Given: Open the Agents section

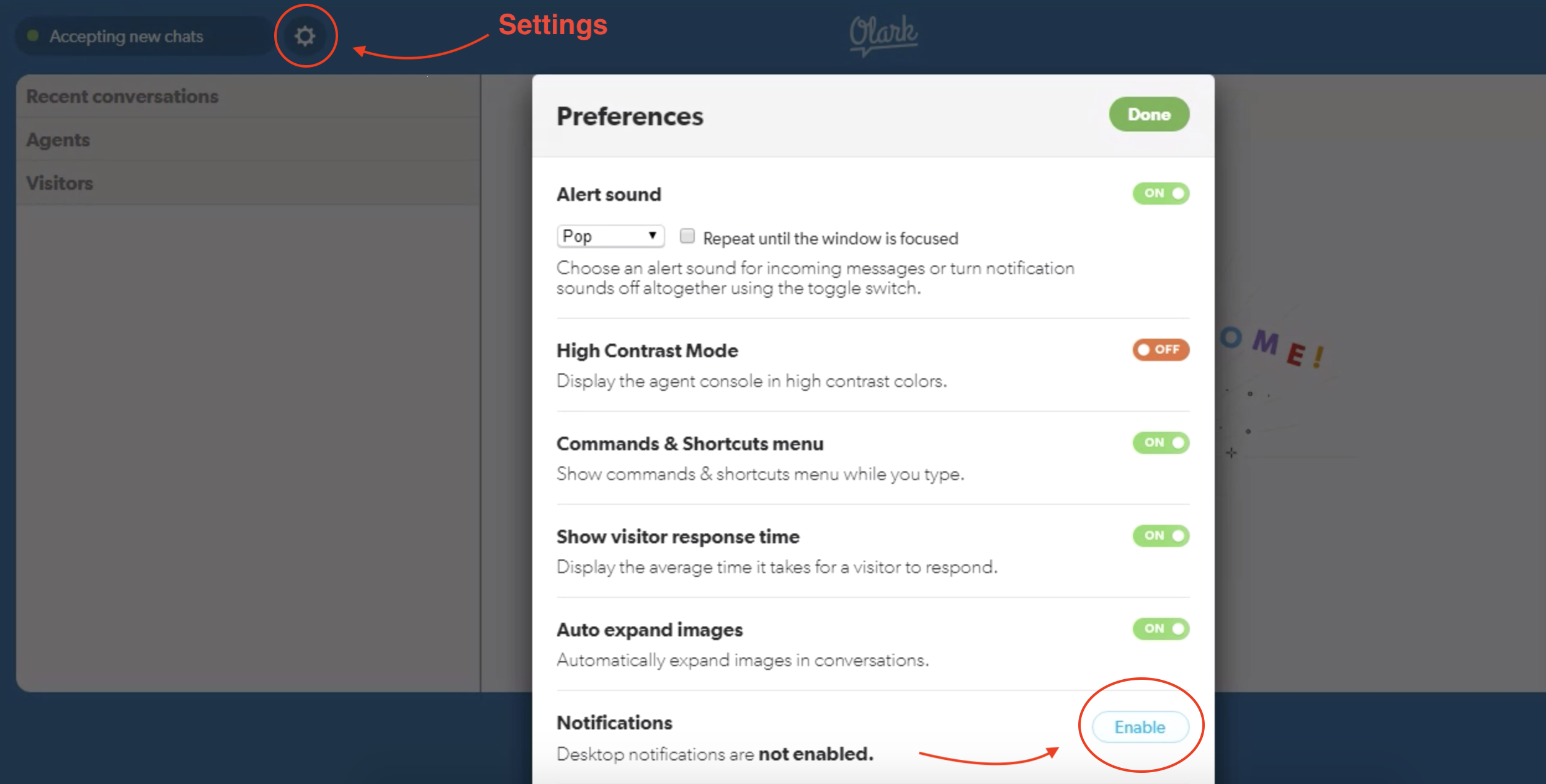Looking at the screenshot, I should click(x=58, y=140).
